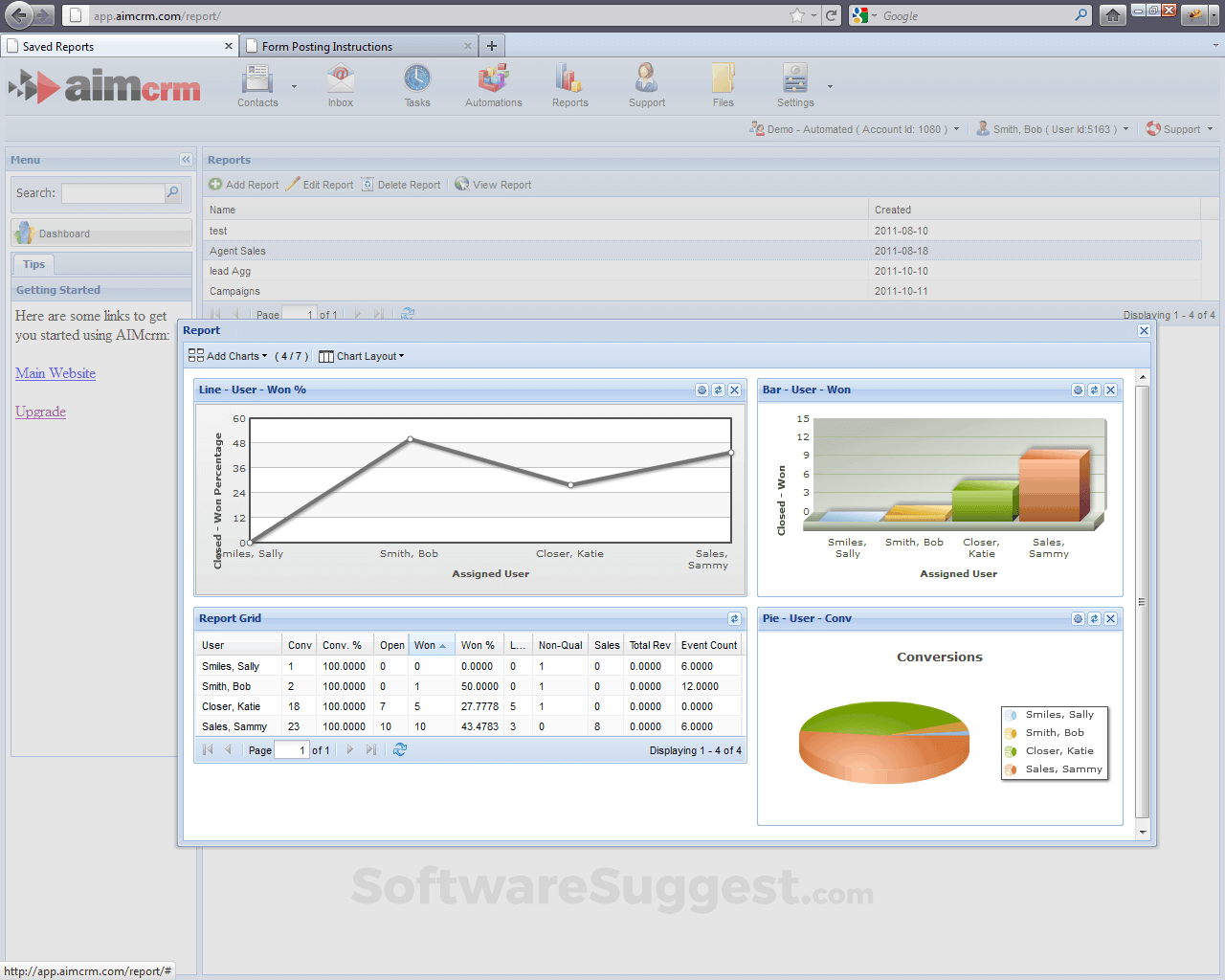Open the Tasks module
The height and width of the screenshot is (980, 1225).
tap(417, 84)
